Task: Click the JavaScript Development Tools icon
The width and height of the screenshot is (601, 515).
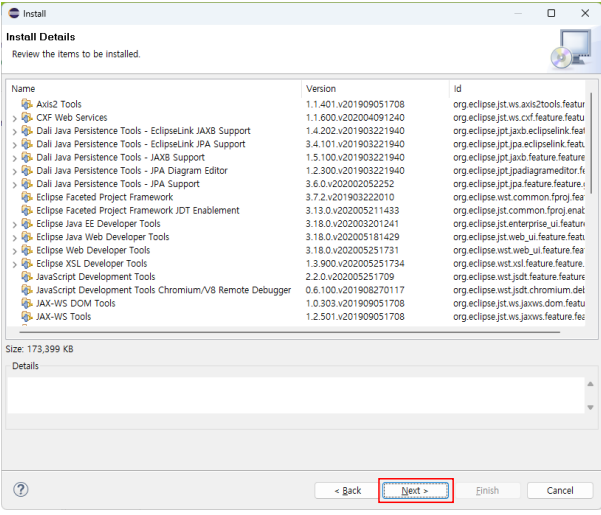Action: [27, 277]
